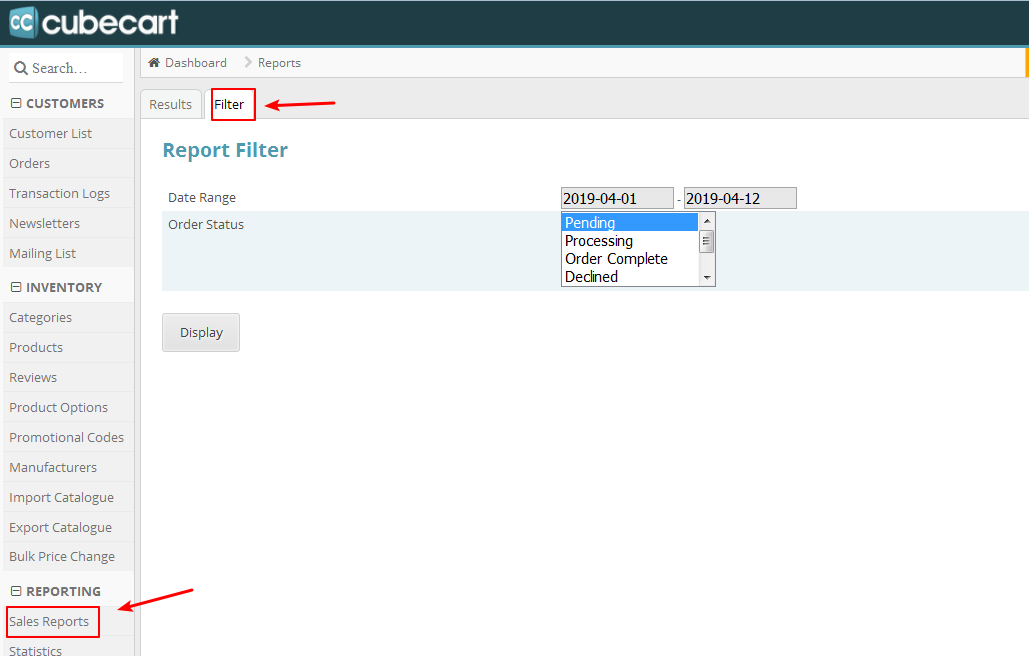This screenshot has width=1029, height=656.
Task: Collapse the CUSTOMERS sidebar section
Action: 13,103
